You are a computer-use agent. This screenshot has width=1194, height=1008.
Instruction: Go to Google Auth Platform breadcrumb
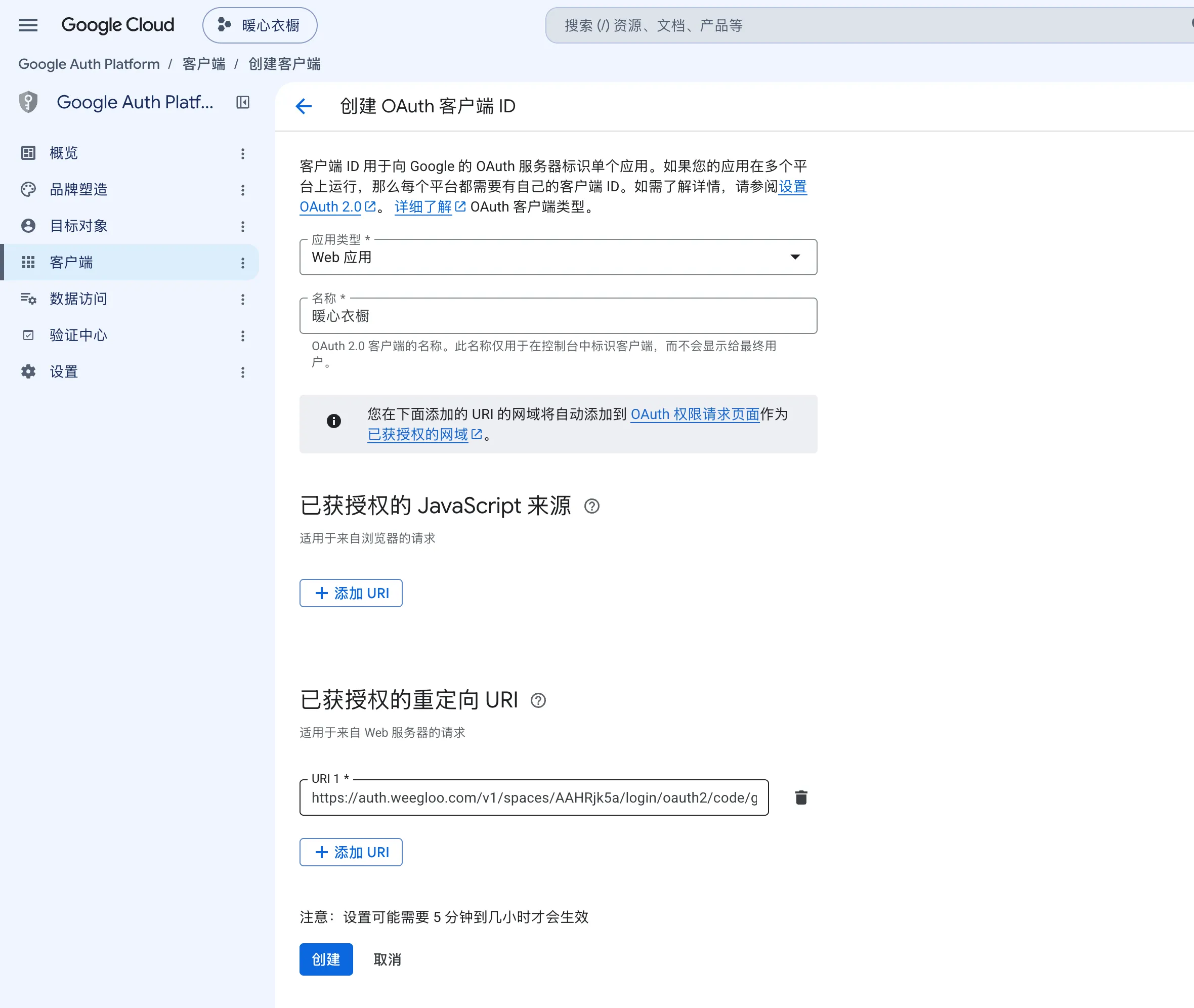click(x=89, y=64)
